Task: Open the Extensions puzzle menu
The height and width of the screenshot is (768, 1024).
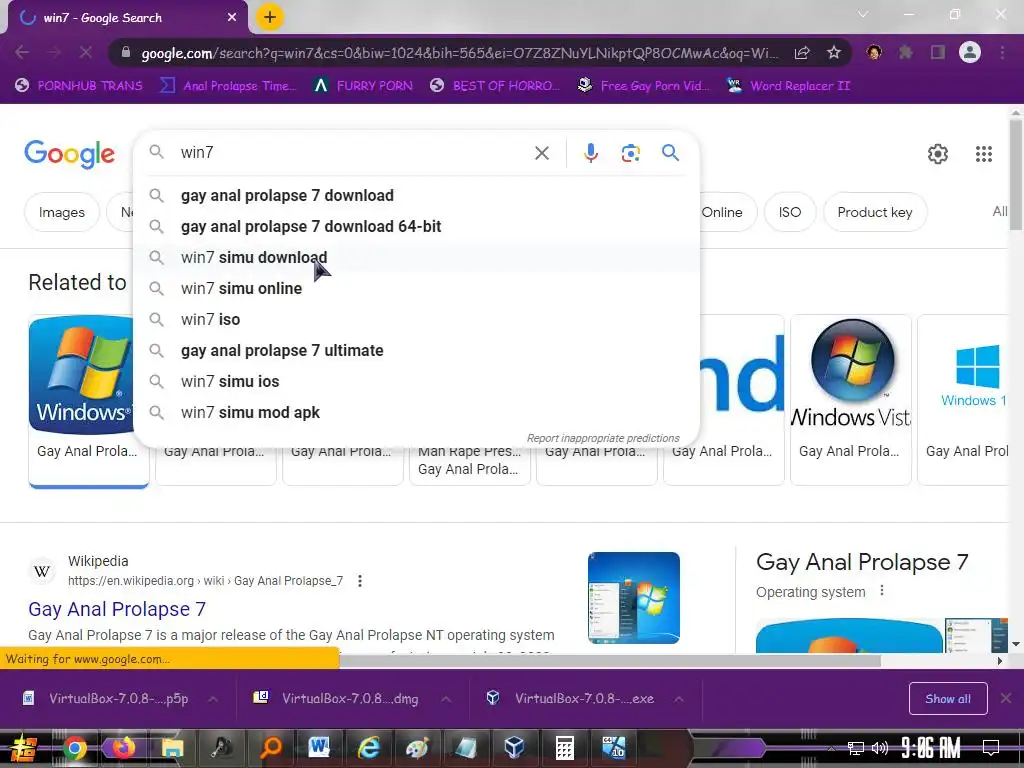Action: tap(906, 52)
